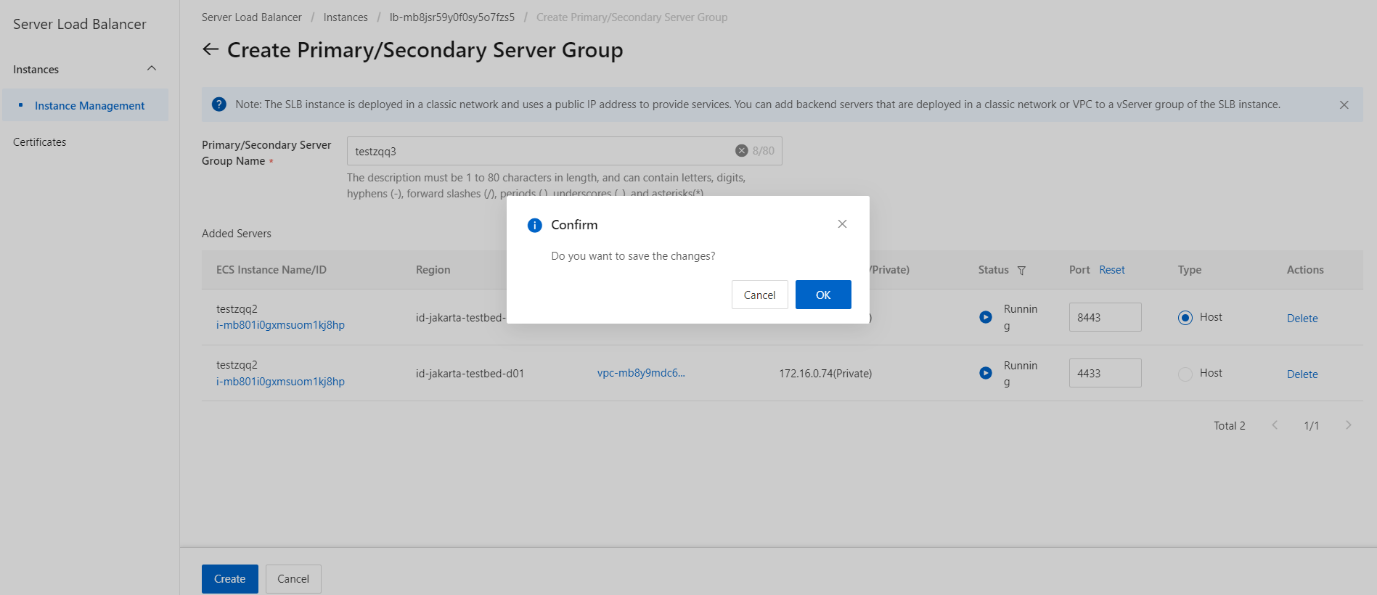Open the instance ID link in the 4433 row

281,381
